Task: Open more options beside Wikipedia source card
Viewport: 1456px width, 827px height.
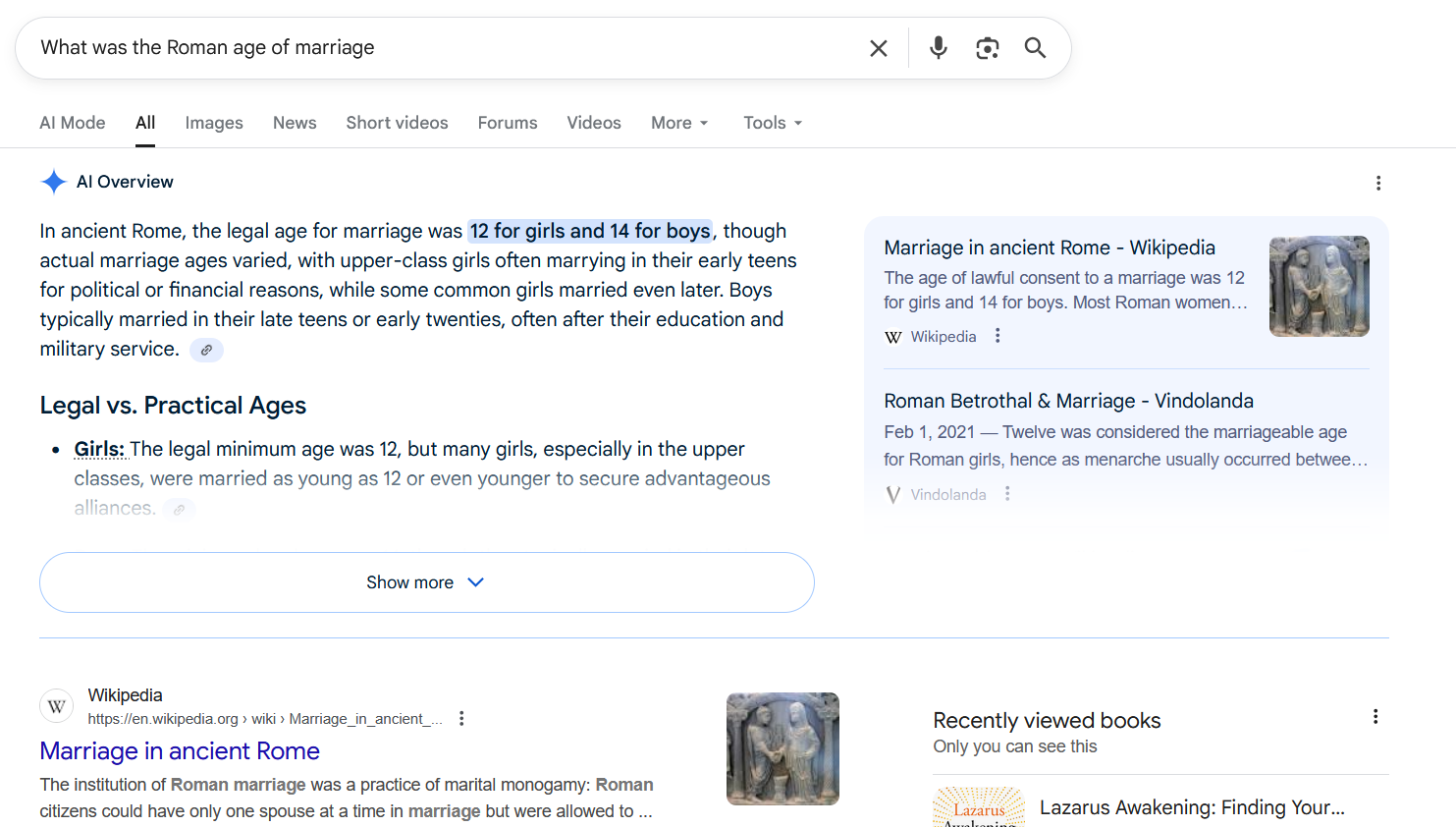Action: tap(998, 336)
